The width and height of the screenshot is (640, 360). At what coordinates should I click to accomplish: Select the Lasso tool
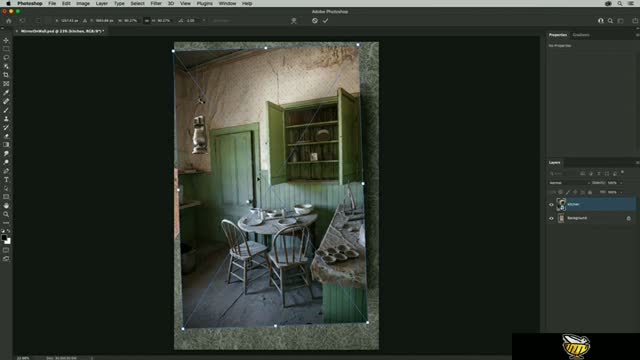(x=6, y=58)
